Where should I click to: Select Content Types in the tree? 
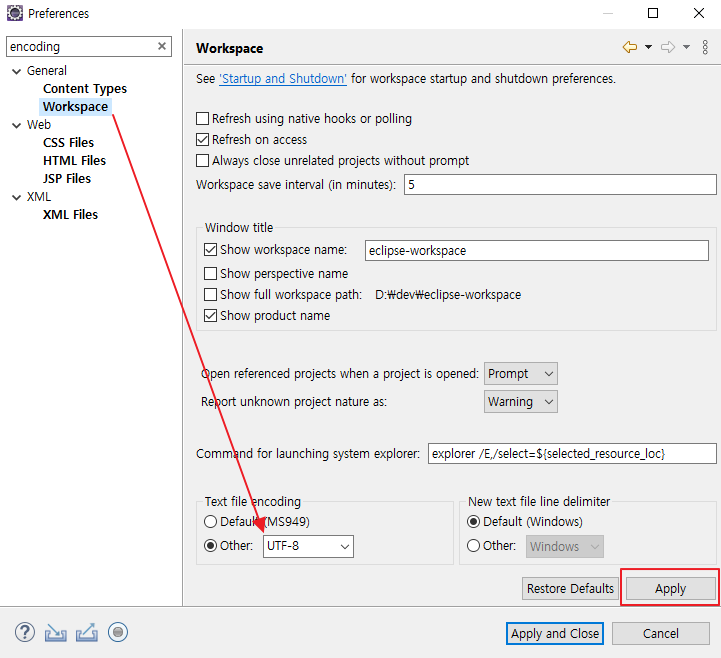point(85,89)
